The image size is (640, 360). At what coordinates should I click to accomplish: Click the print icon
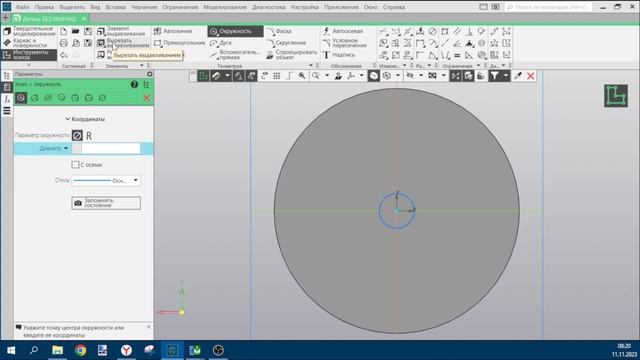[64, 43]
